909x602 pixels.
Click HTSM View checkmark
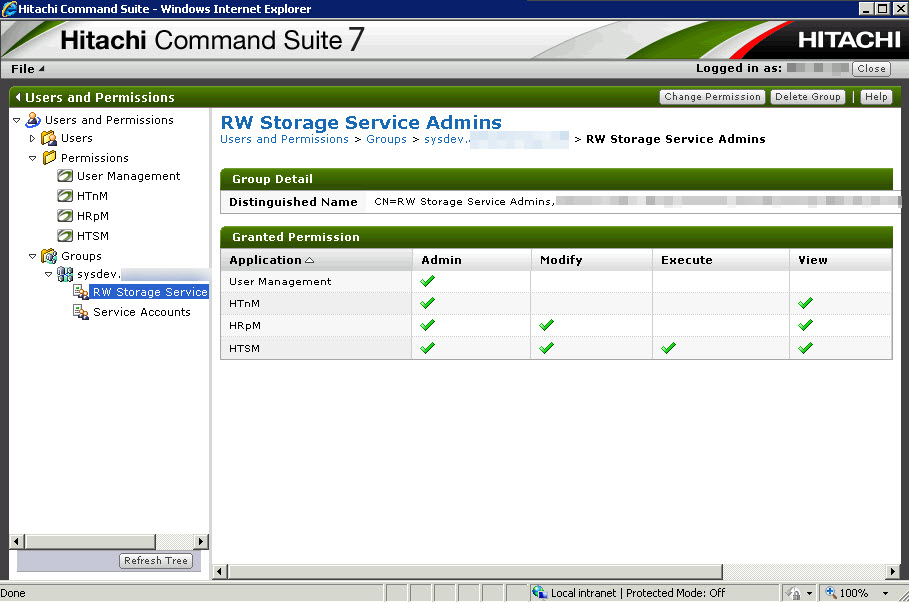point(805,348)
